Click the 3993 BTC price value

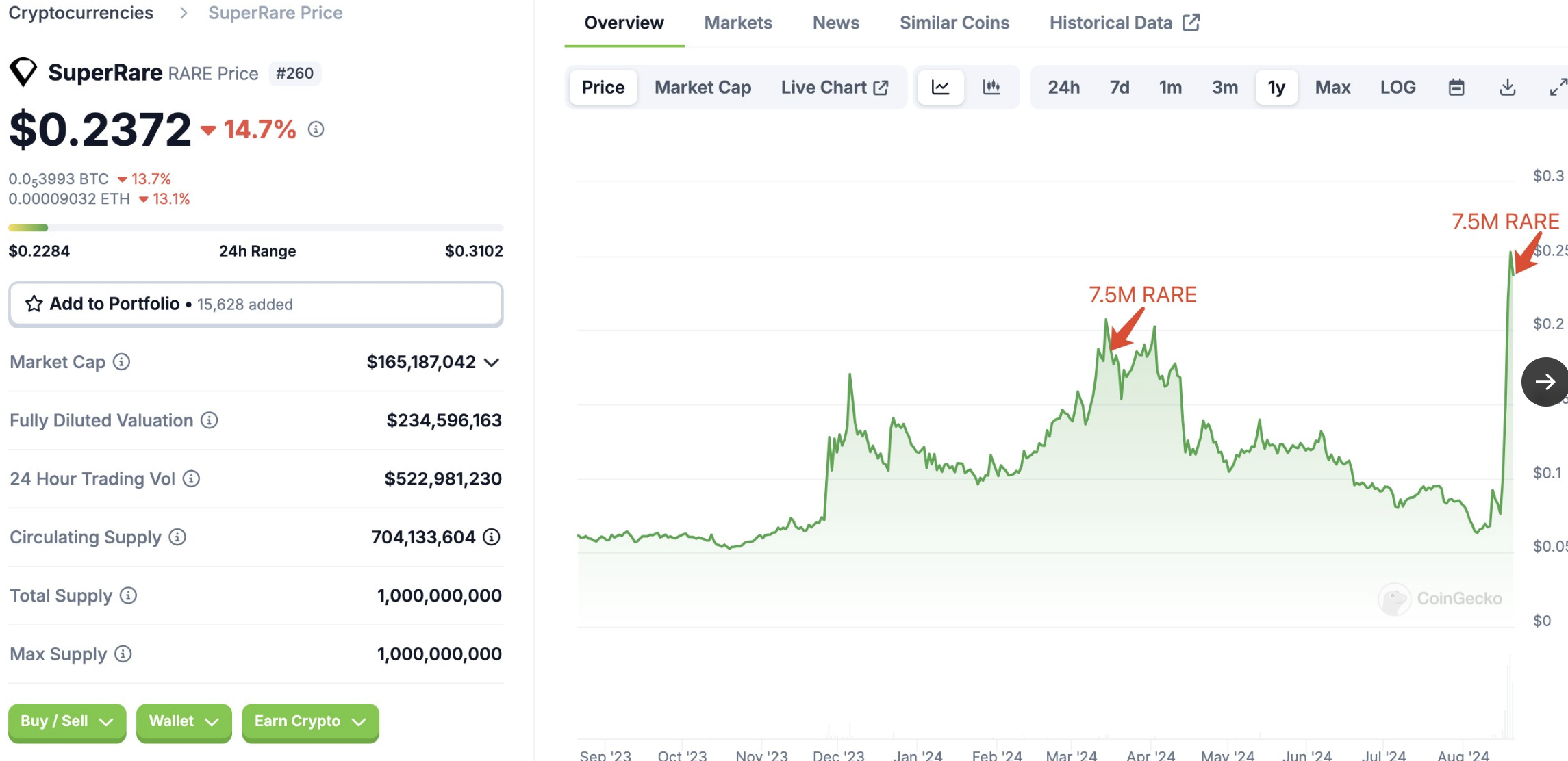tap(59, 179)
